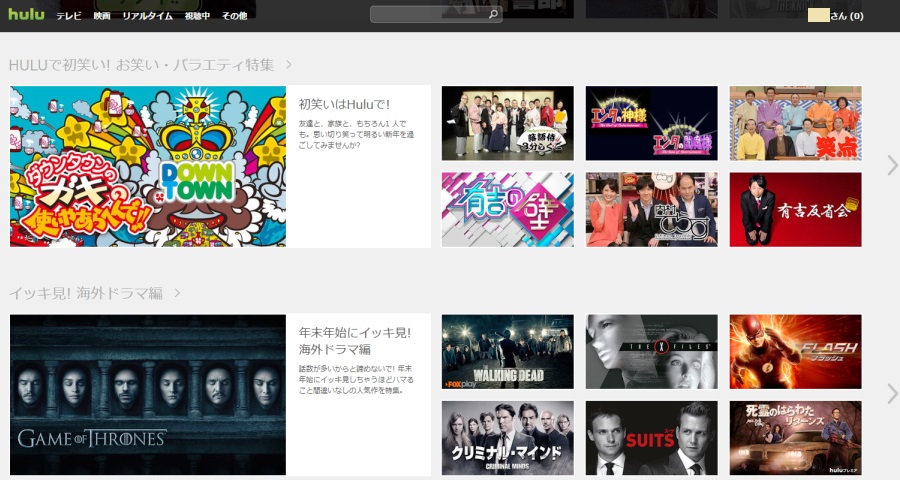The image size is (900, 480).
Task: Open the リアルタイム menu
Action: coord(148,16)
